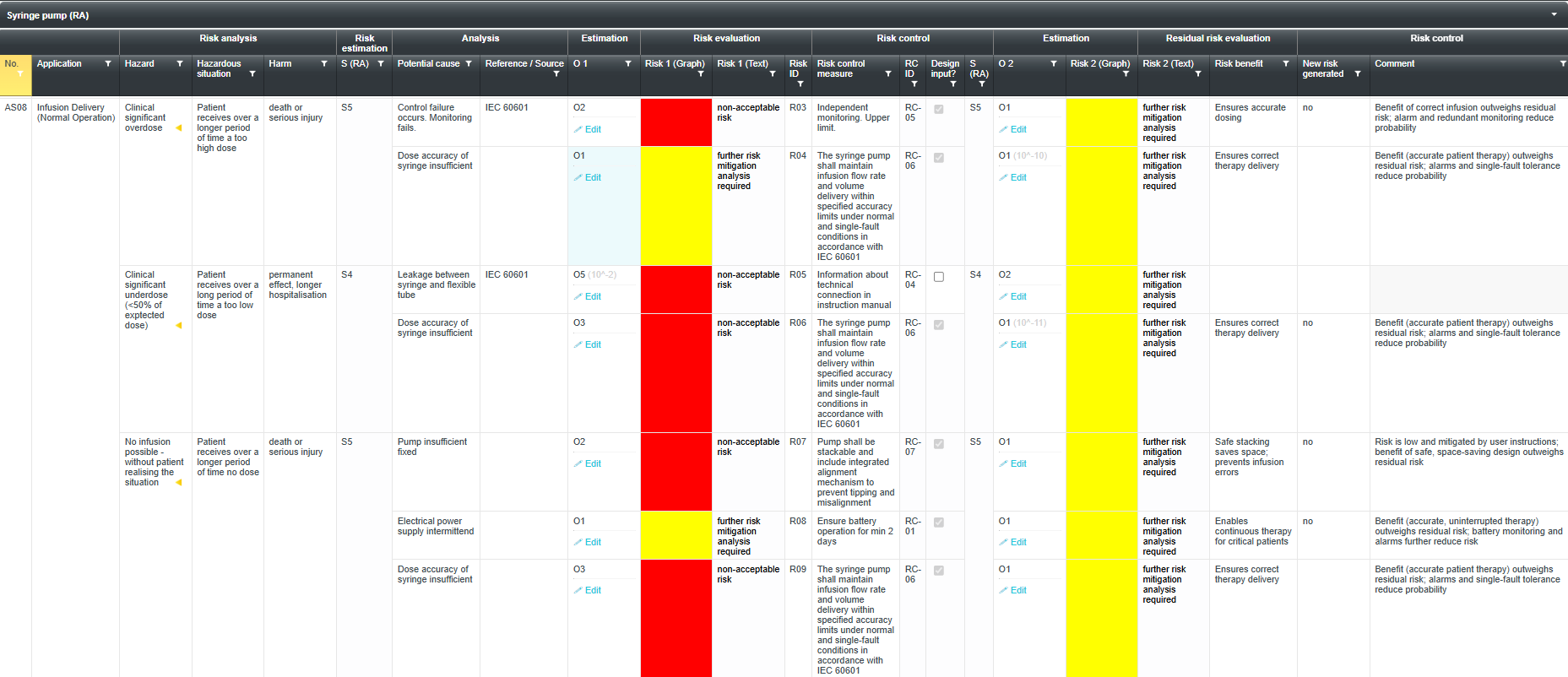Select the Residual risk evaluation group header
Image resolution: width=1568 pixels, height=677 pixels.
tap(1218, 39)
